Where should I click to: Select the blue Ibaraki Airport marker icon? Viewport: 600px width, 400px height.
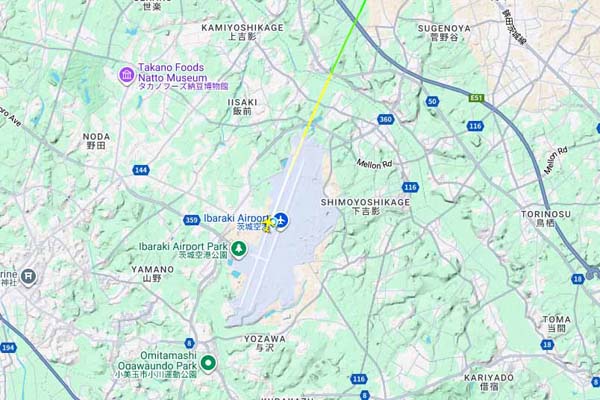point(282,221)
